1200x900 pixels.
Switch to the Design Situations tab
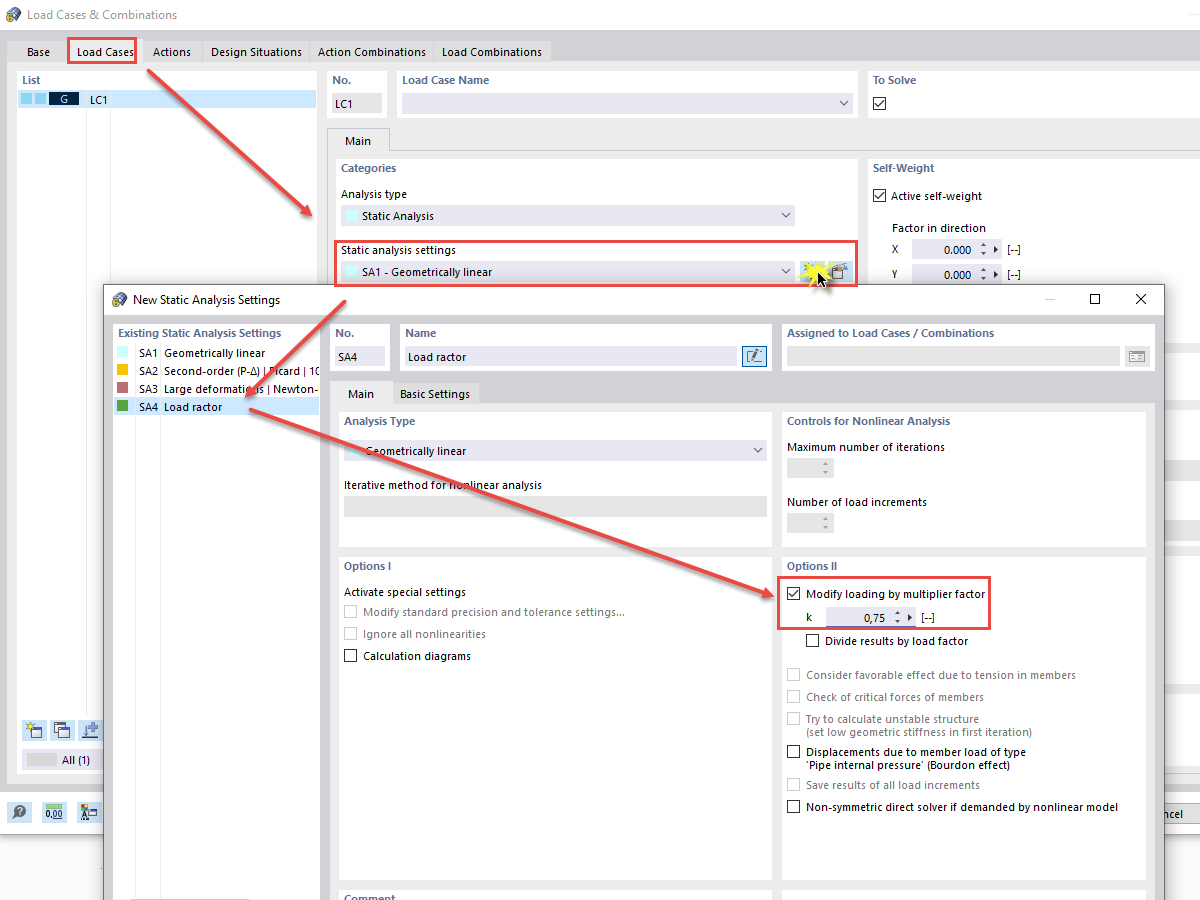(256, 52)
